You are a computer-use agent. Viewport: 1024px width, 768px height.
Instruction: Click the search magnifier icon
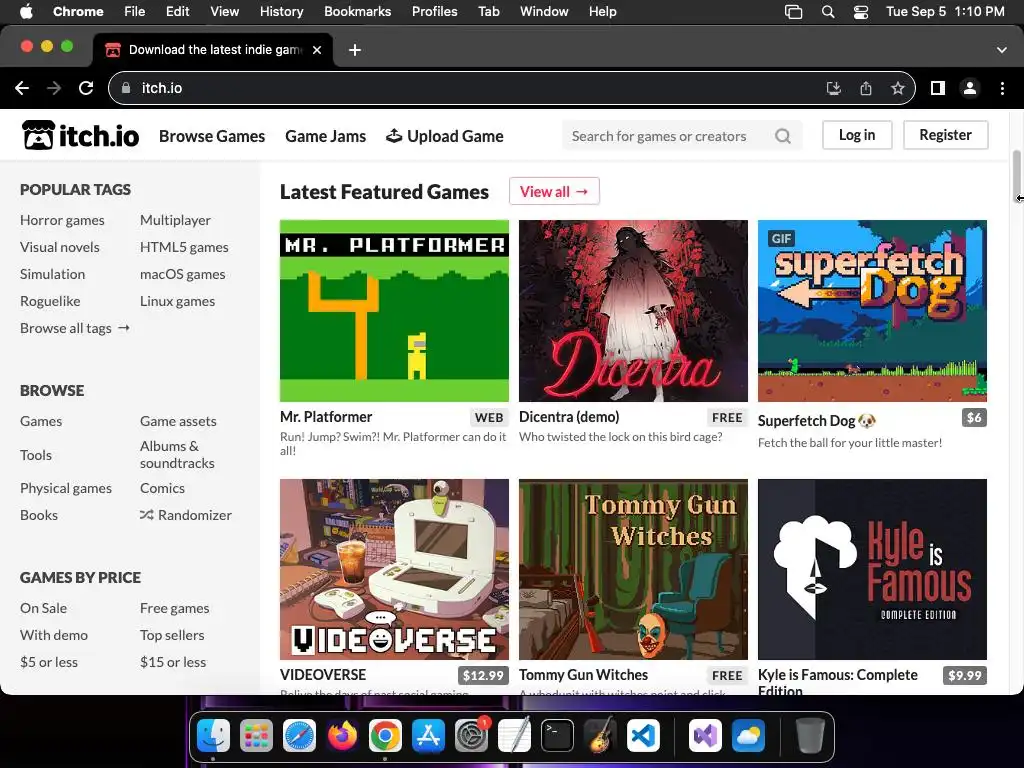[x=782, y=136]
